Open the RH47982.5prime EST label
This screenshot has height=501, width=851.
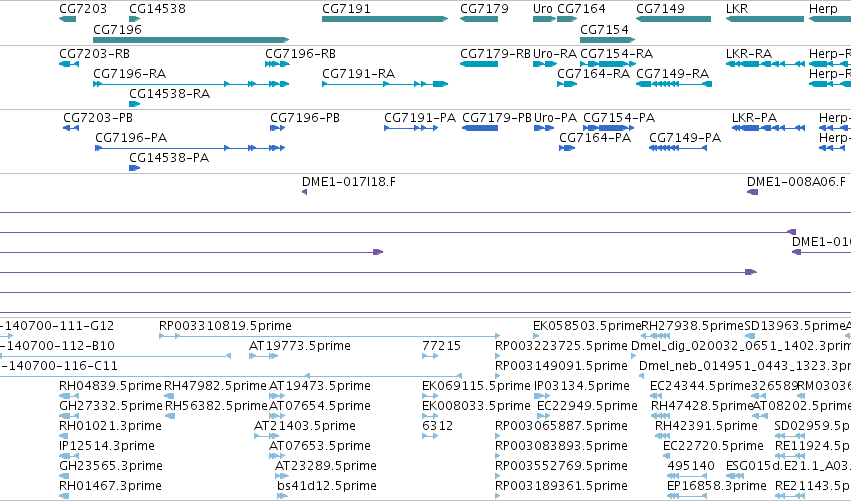(x=215, y=386)
